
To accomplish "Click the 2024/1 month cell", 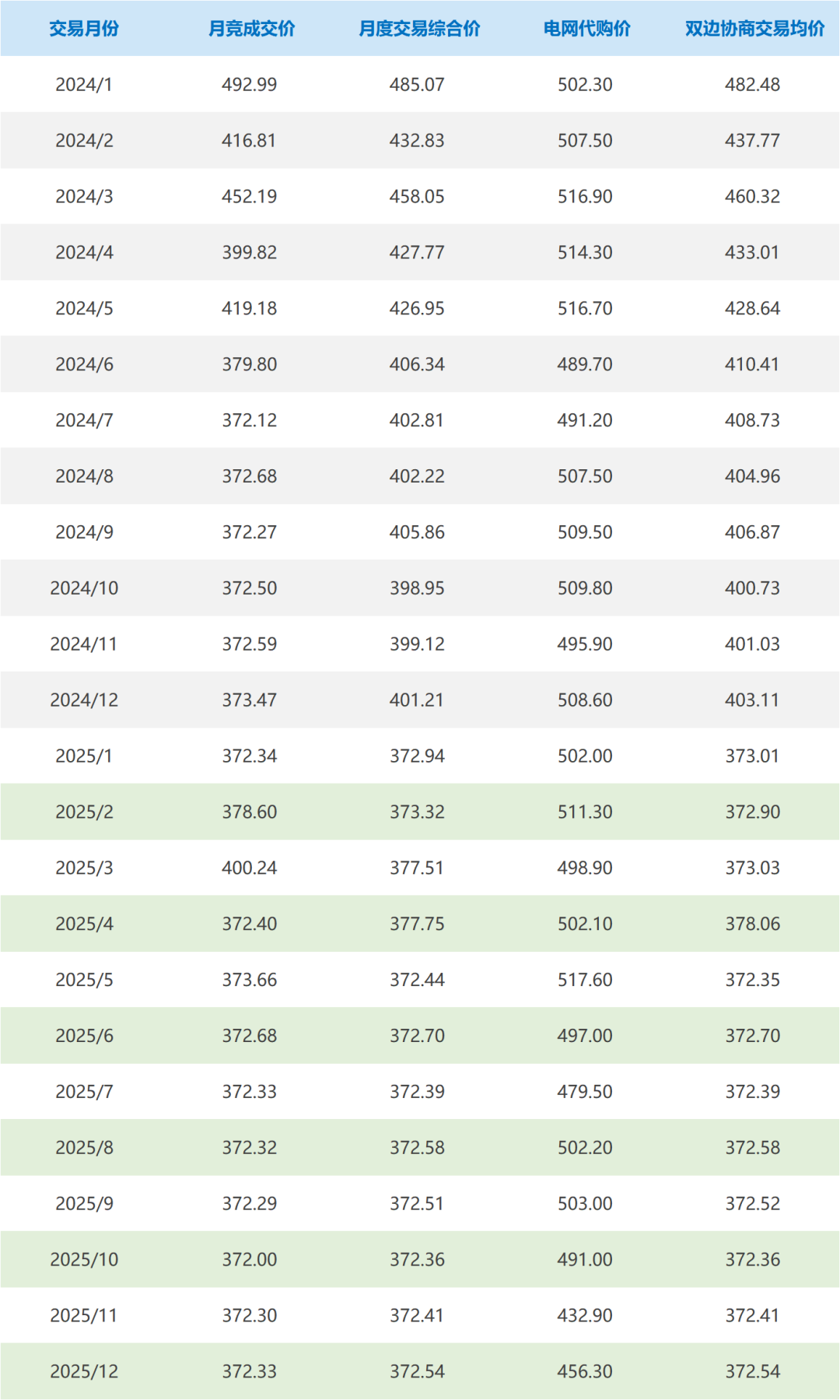I will pos(84,85).
